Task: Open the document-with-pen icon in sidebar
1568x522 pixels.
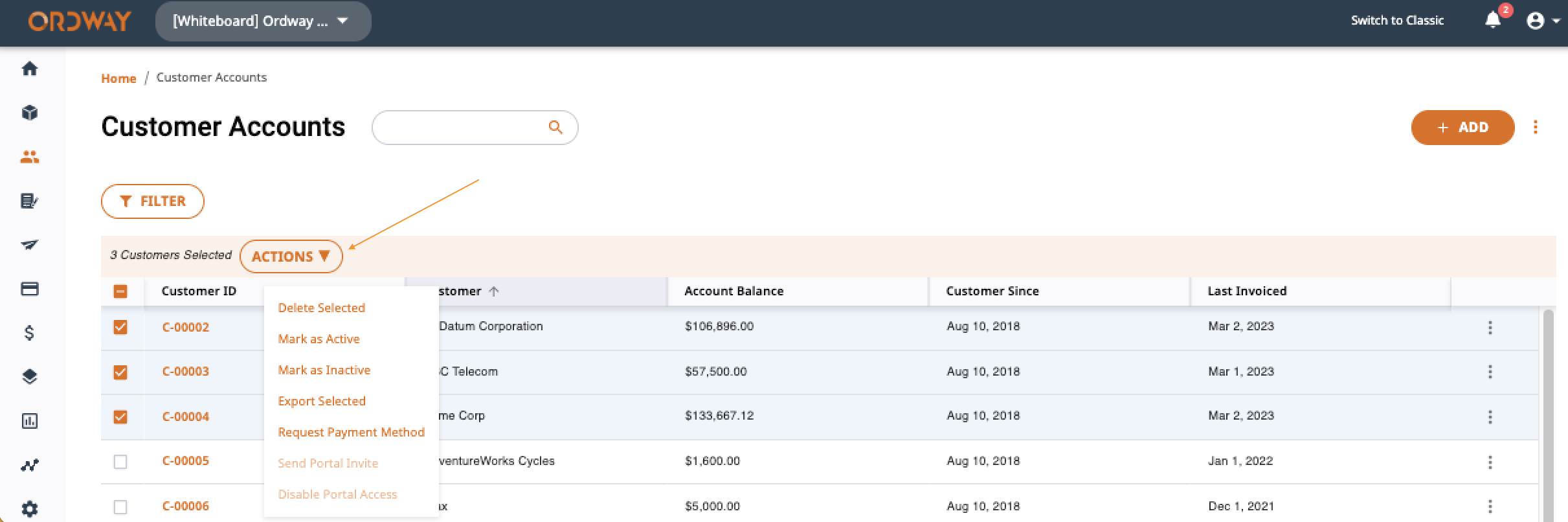Action: pos(30,201)
